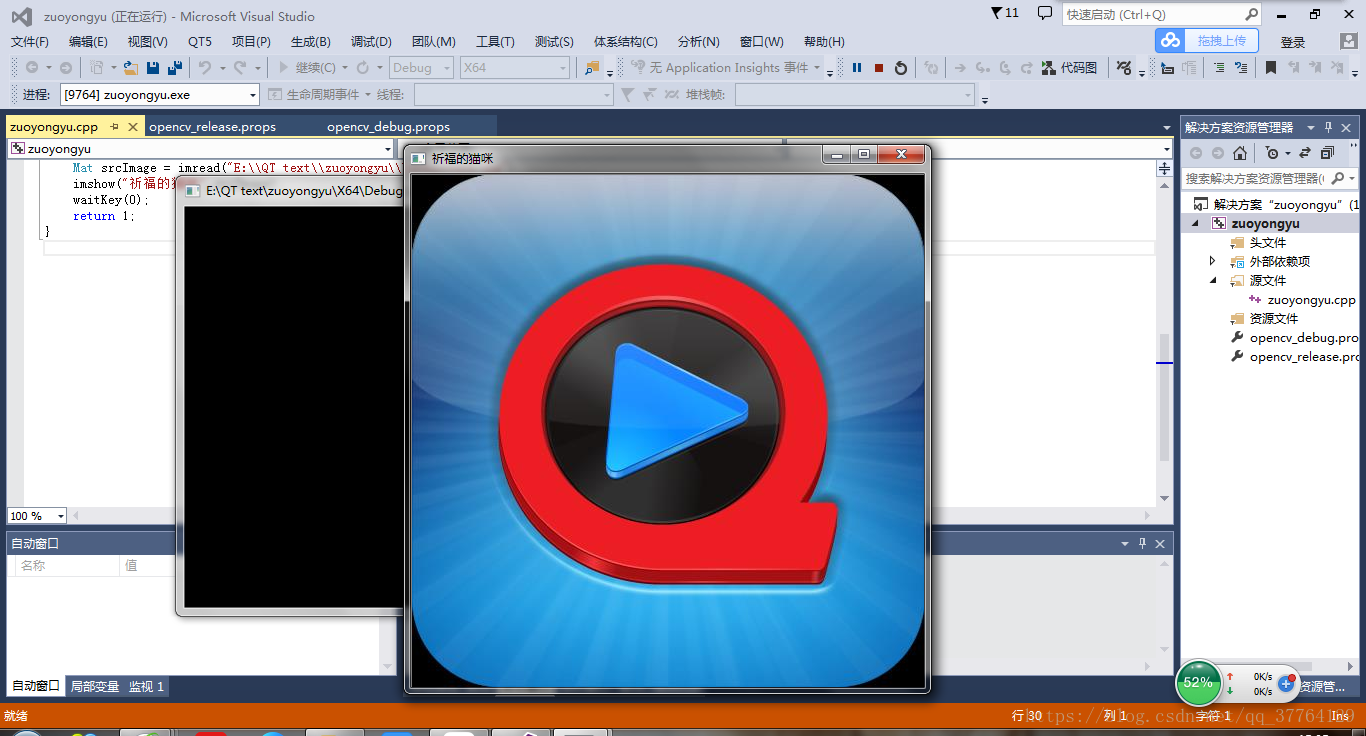The image size is (1366, 736).
Task: Click the 登录 sign-in link
Action: point(1293,42)
